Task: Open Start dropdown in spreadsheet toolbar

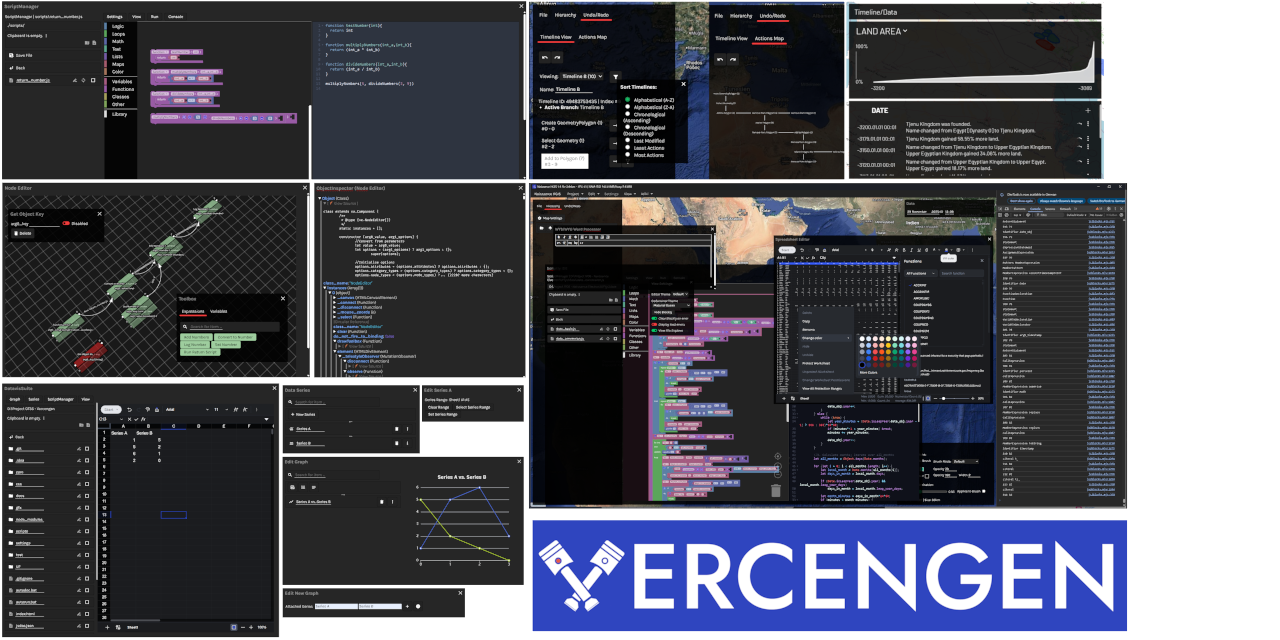Action: tap(111, 409)
